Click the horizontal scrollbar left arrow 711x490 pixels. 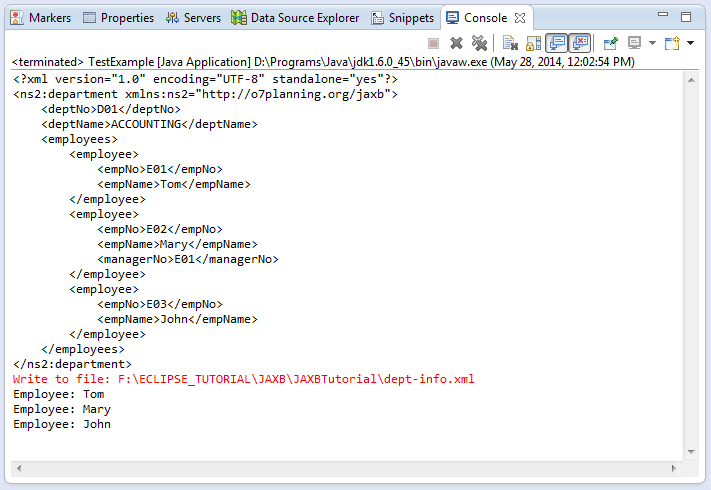click(19, 468)
